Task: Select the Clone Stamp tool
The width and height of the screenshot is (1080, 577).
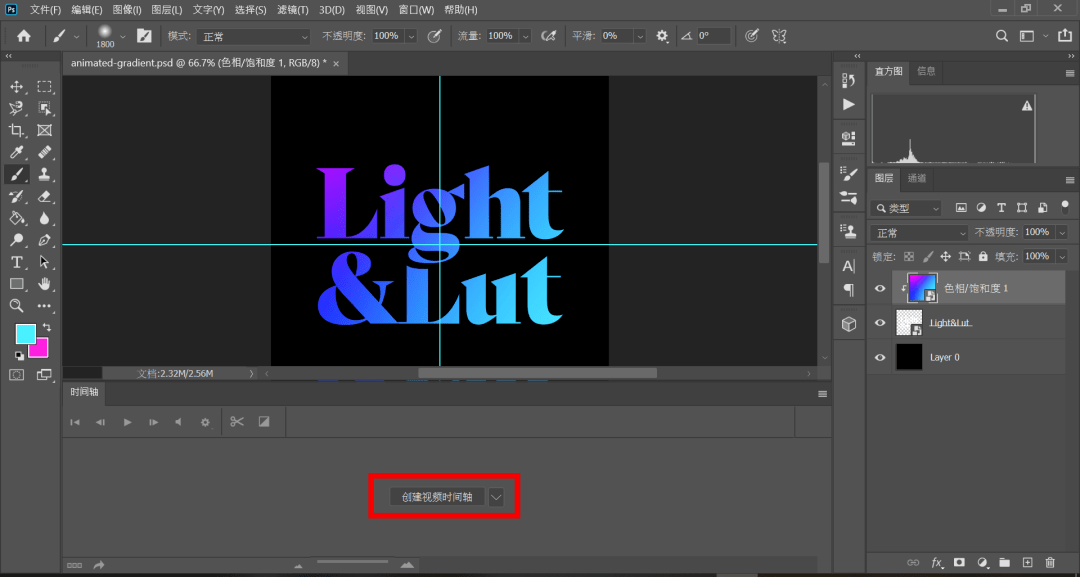Action: click(x=45, y=174)
